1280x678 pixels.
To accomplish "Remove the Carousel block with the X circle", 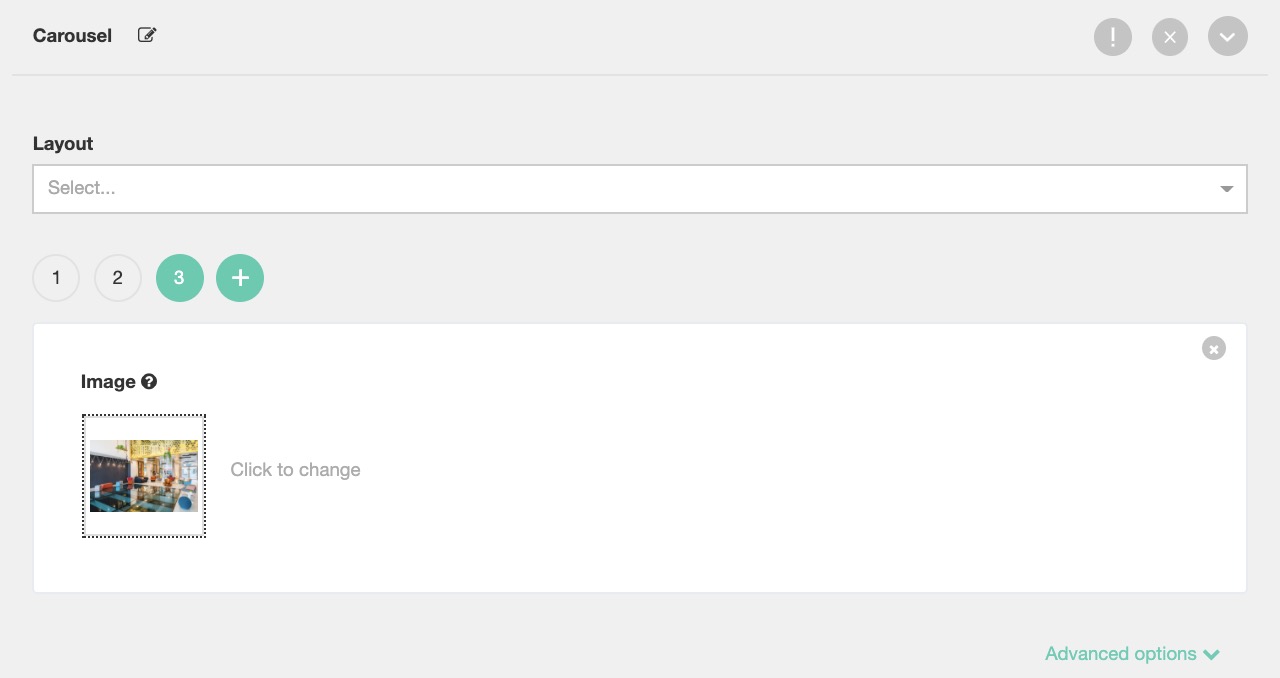I will [x=1169, y=38].
